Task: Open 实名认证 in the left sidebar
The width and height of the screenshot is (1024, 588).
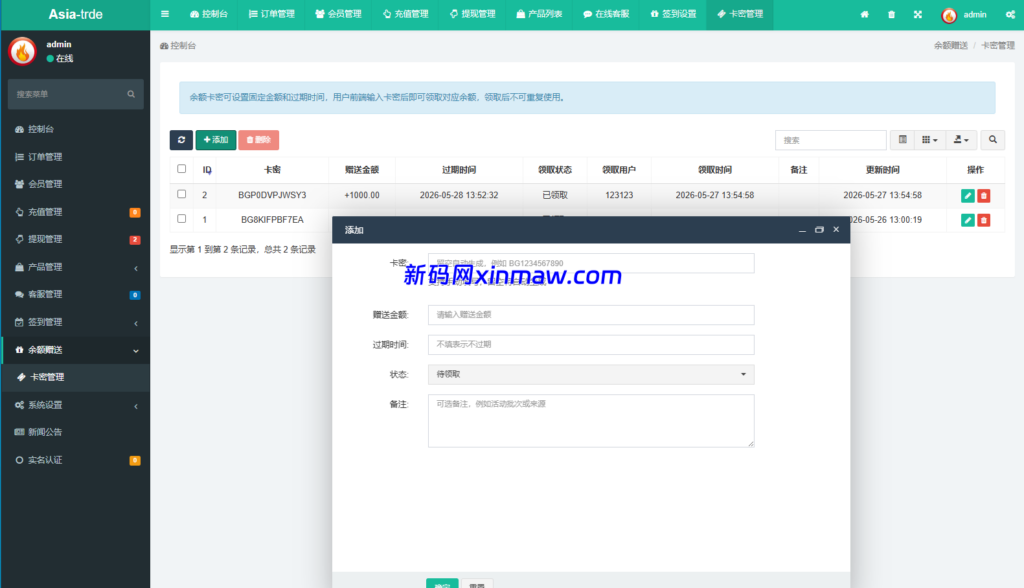Action: [75, 460]
